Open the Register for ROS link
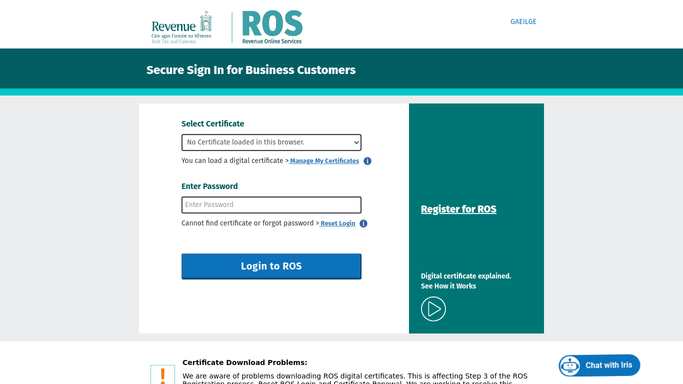 point(459,209)
